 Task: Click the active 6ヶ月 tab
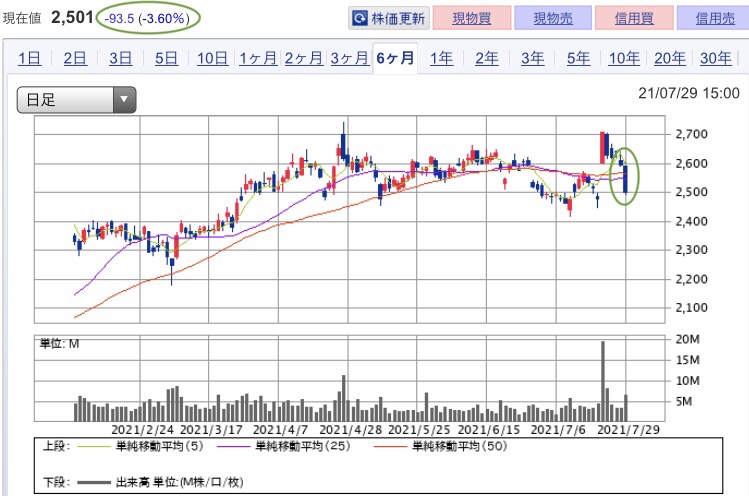(x=395, y=58)
